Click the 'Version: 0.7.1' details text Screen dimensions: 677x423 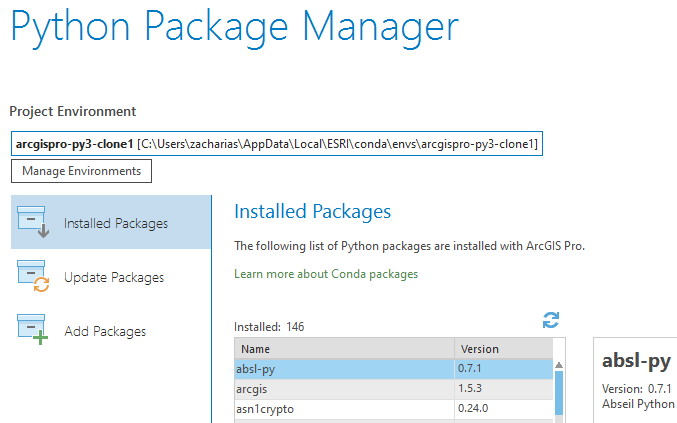637,389
